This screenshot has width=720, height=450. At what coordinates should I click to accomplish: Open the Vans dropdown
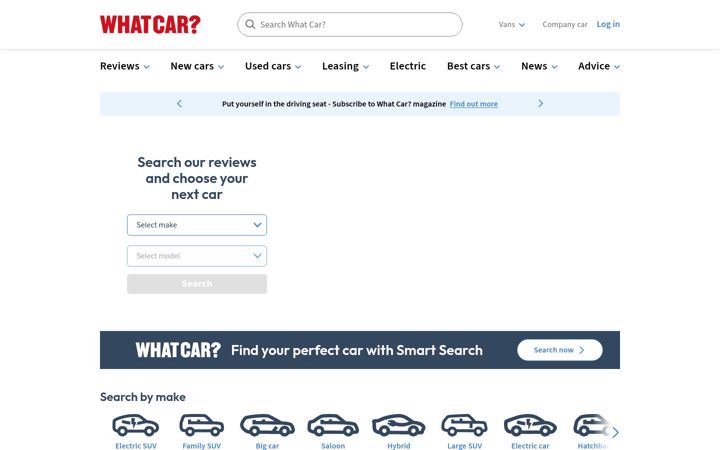pos(512,24)
